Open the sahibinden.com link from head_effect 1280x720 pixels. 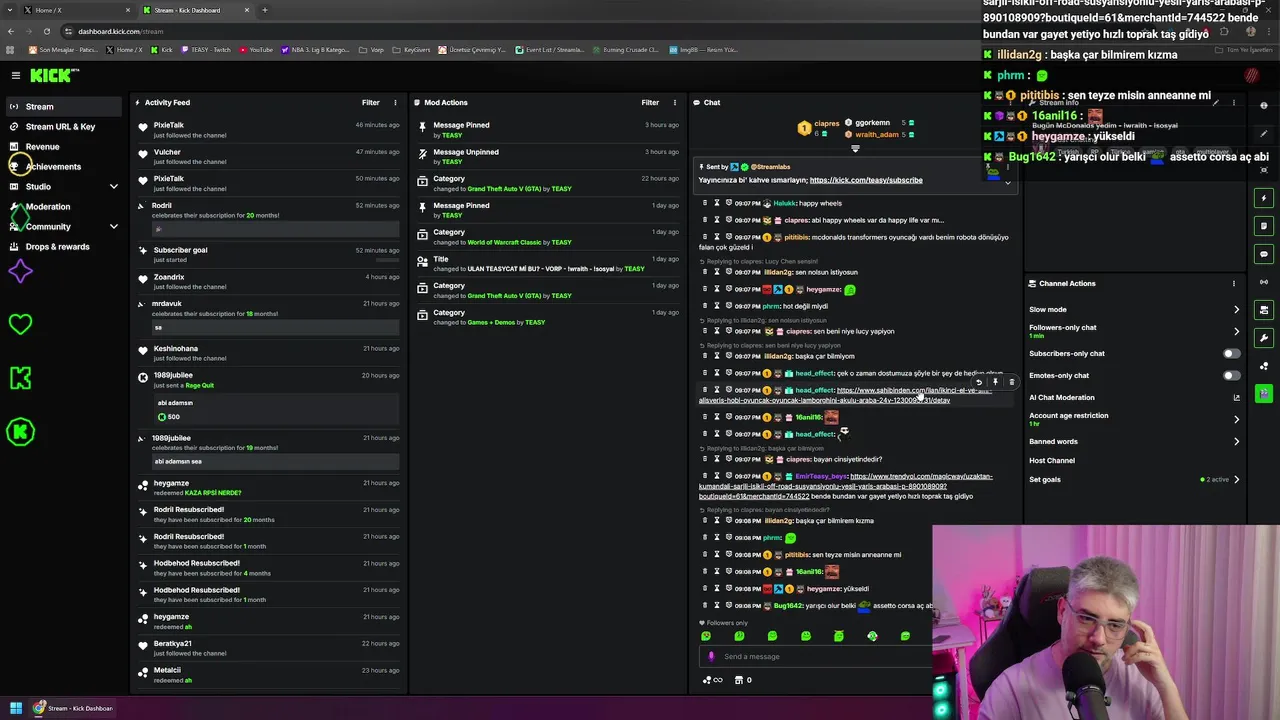click(x=845, y=395)
